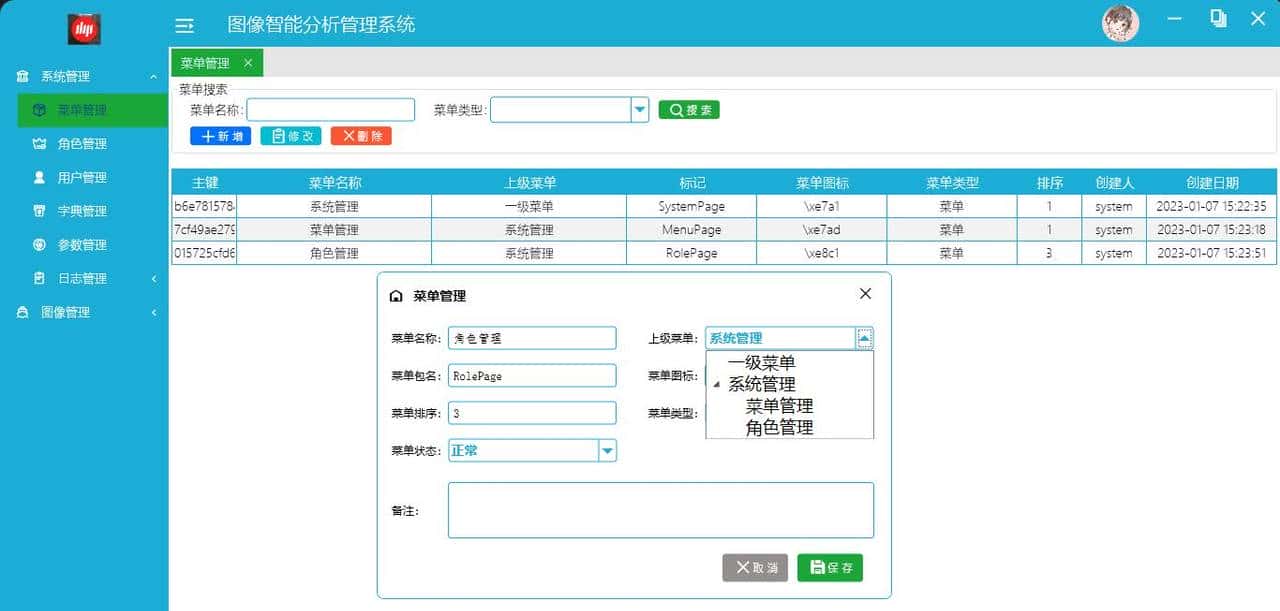The width and height of the screenshot is (1280, 611).
Task: Open 参数管理 from the sidebar
Action: click(40, 244)
